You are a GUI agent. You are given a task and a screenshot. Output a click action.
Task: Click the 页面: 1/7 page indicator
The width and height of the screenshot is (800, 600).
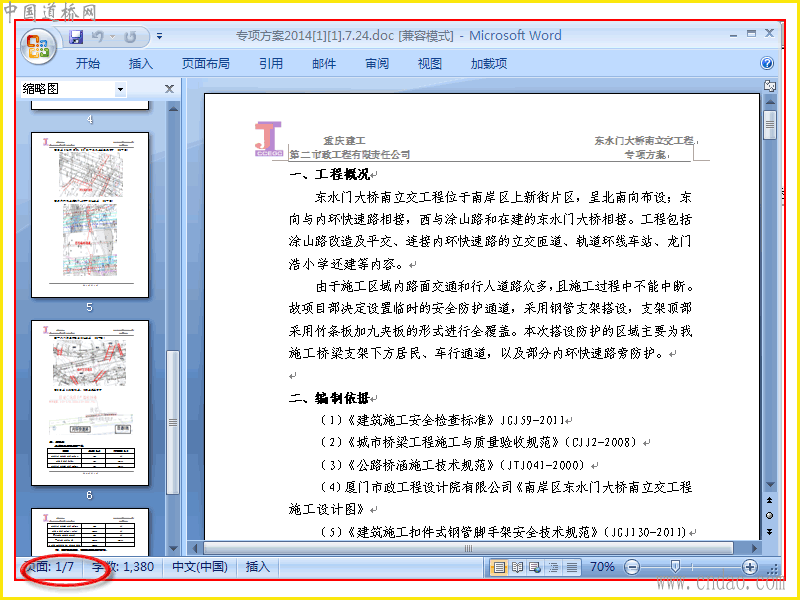49,567
